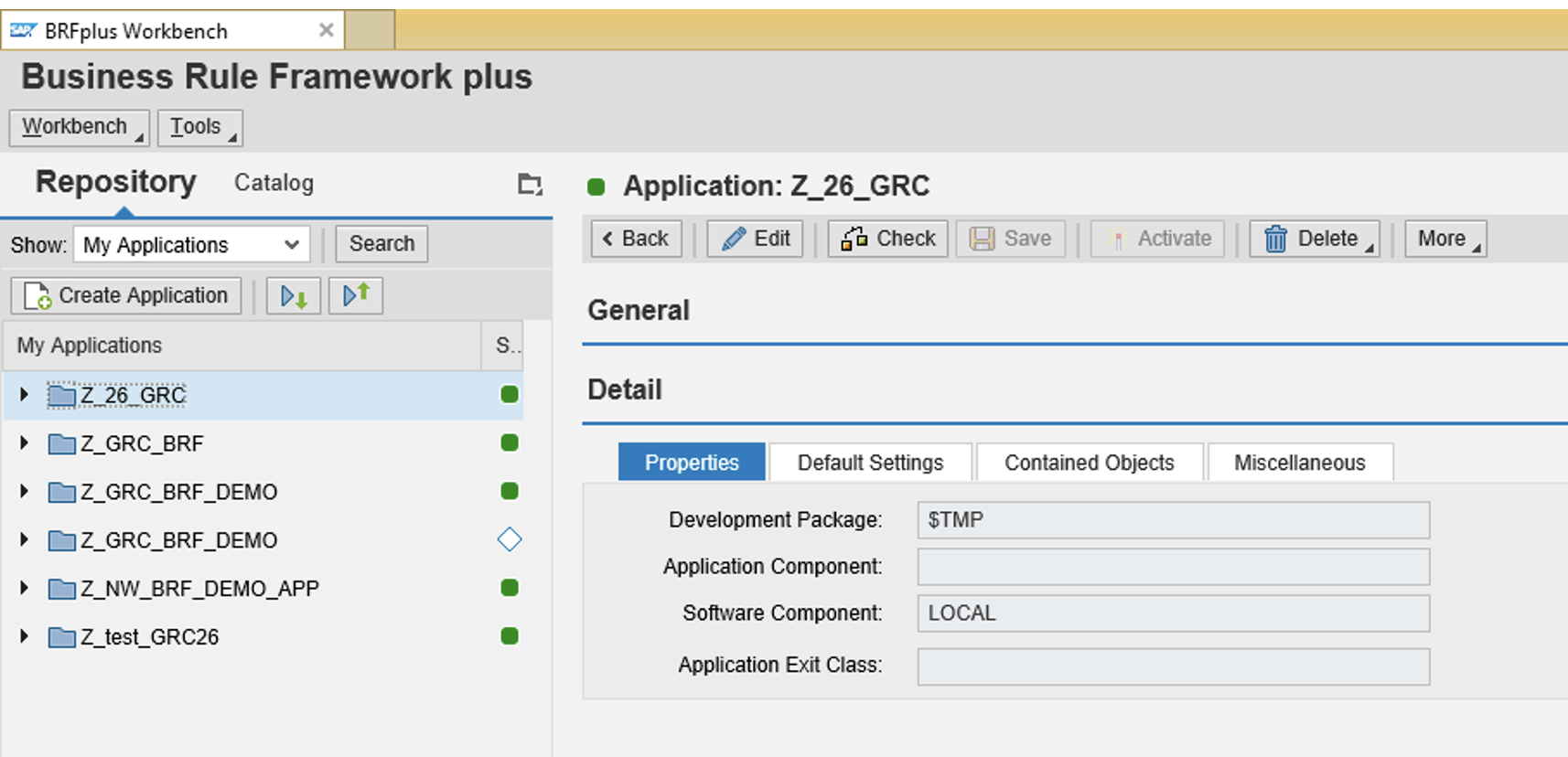Viewport: 1568px width, 757px height.
Task: Click the green status icon of Z_test_GRC26
Action: tap(510, 635)
